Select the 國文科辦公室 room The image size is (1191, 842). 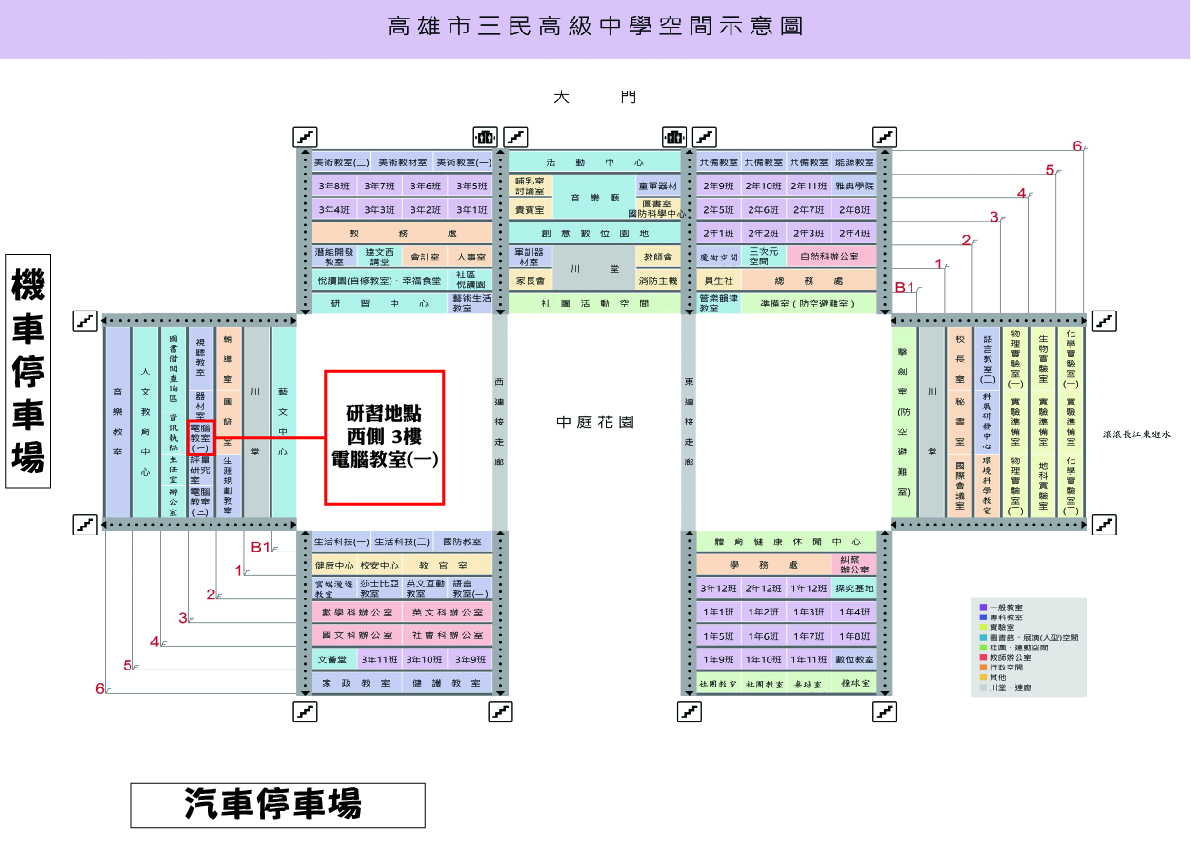(x=357, y=635)
